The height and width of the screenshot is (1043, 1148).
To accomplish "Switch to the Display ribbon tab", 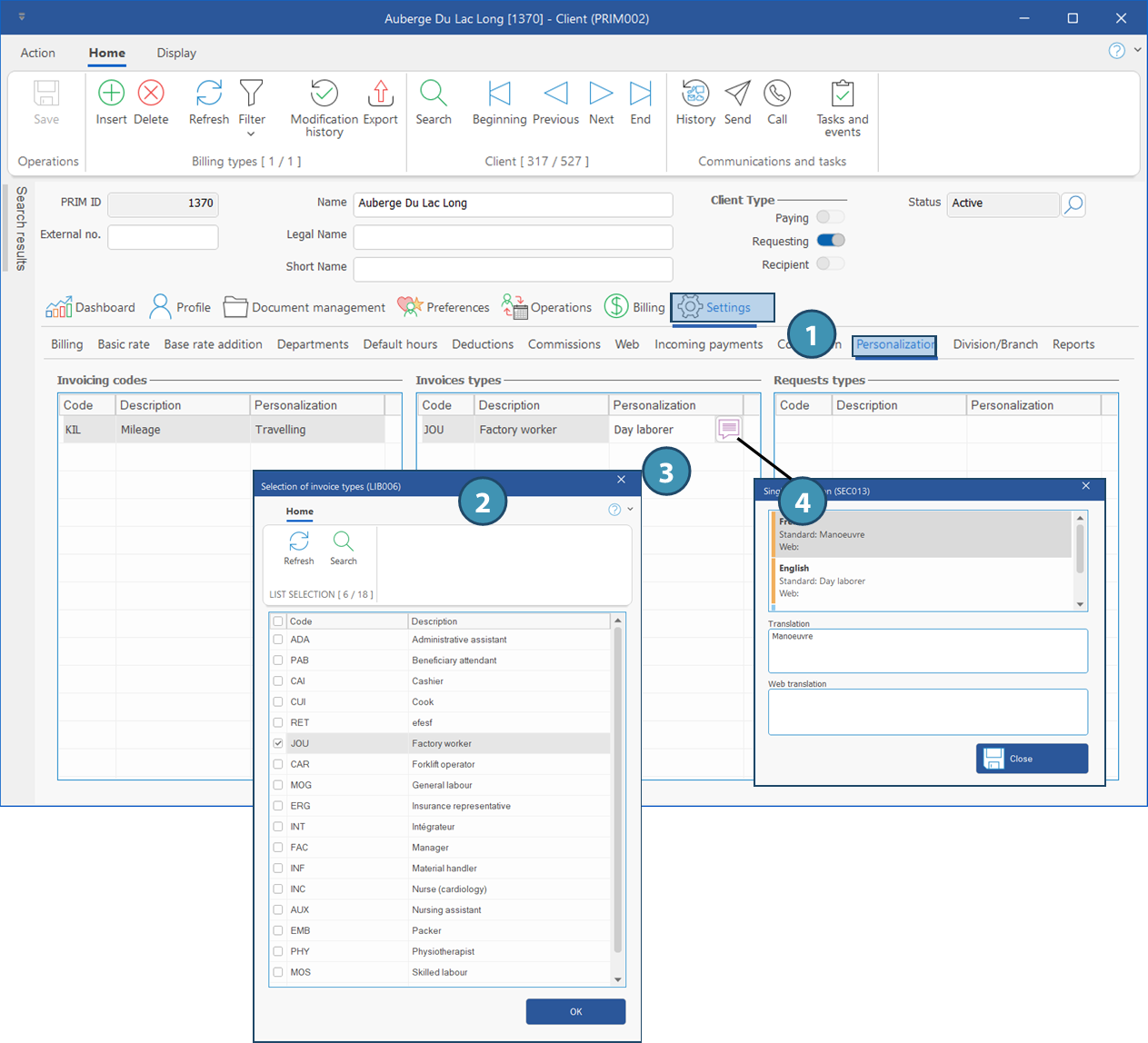I will tap(176, 53).
